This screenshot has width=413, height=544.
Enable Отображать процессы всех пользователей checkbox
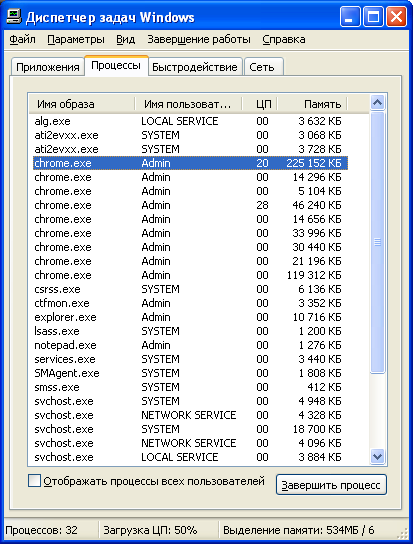point(34,481)
